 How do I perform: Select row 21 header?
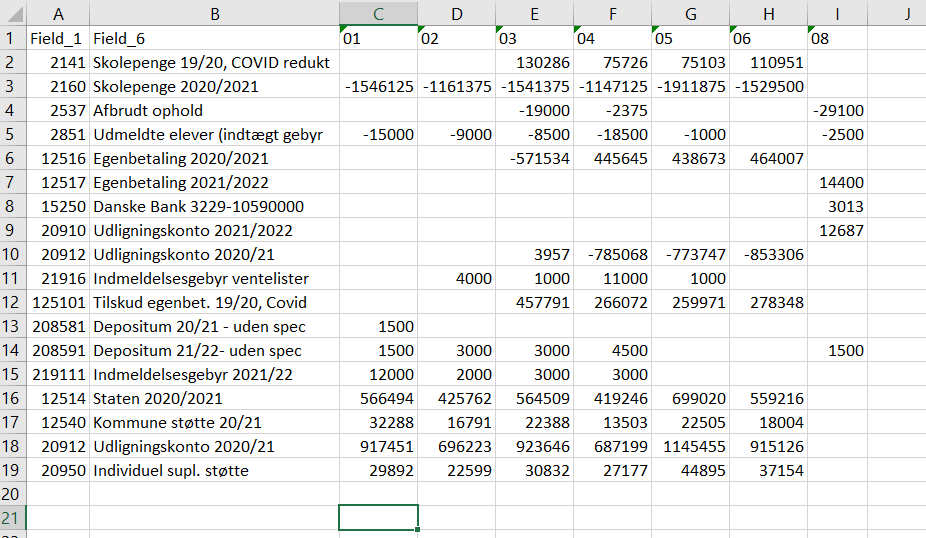pos(13,518)
